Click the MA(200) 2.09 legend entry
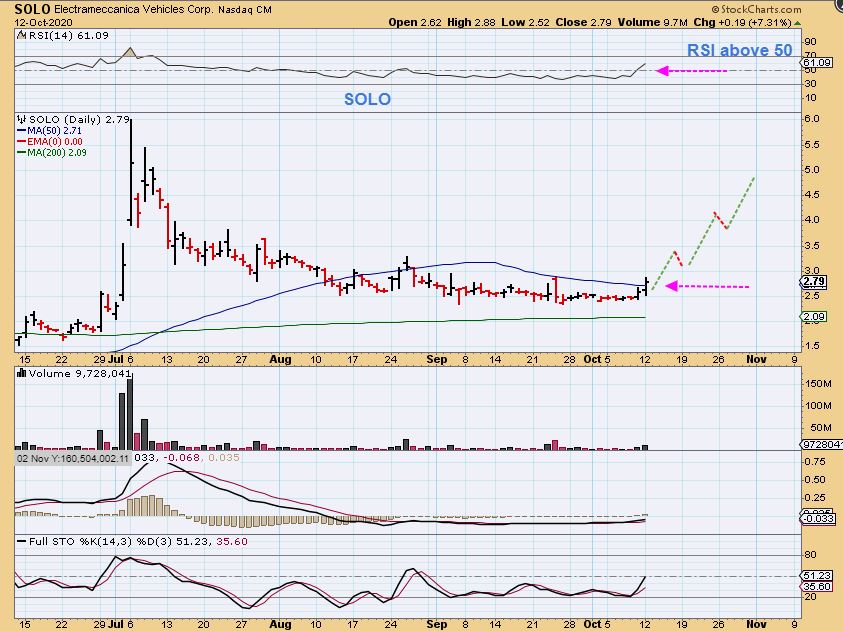This screenshot has width=843, height=631. (52, 153)
